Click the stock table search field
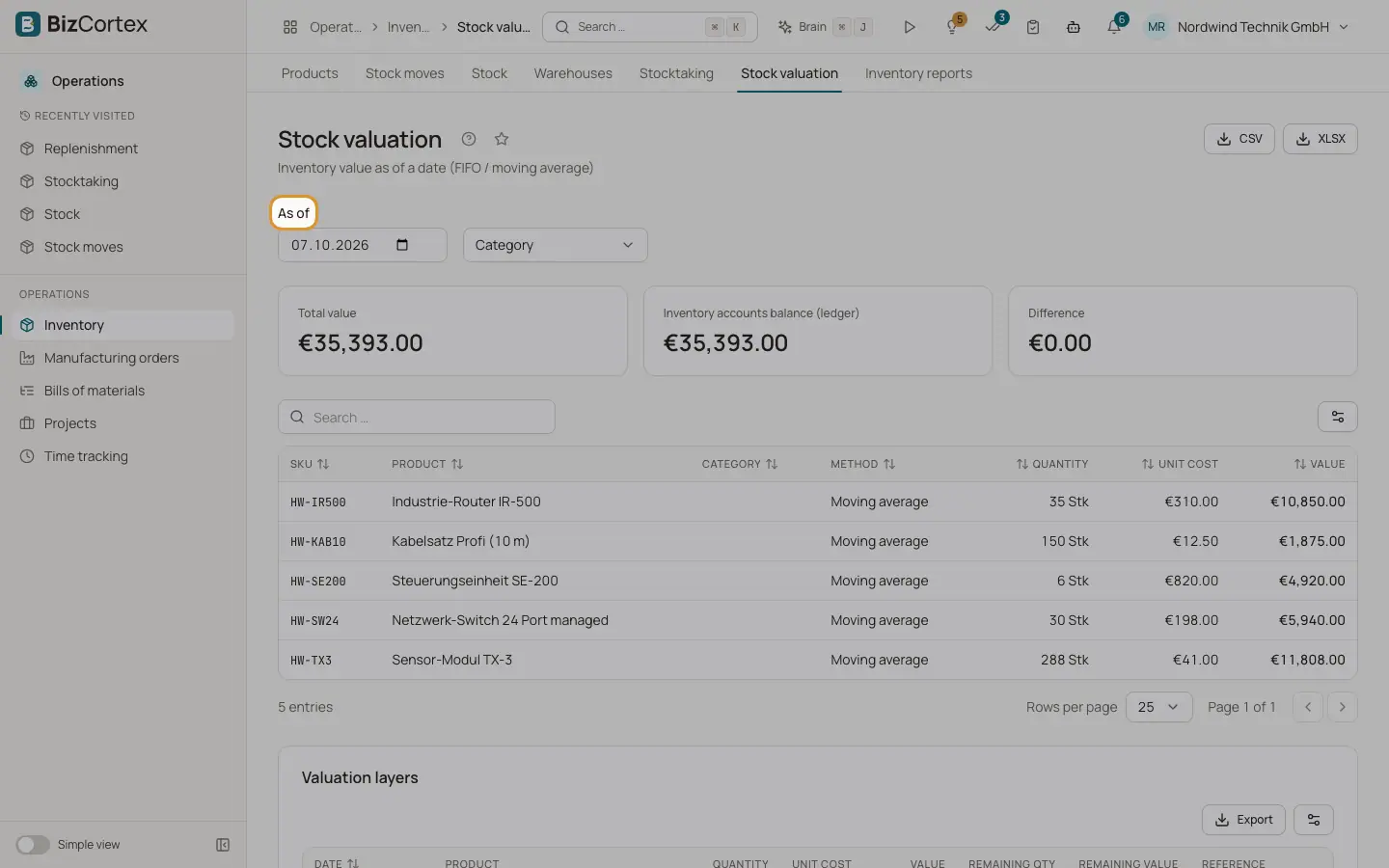This screenshot has height=868, width=1389. click(x=417, y=417)
